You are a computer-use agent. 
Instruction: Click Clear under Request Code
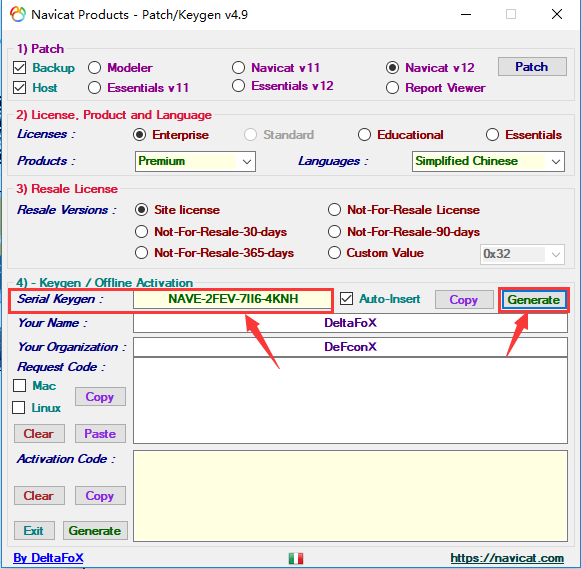click(x=39, y=433)
